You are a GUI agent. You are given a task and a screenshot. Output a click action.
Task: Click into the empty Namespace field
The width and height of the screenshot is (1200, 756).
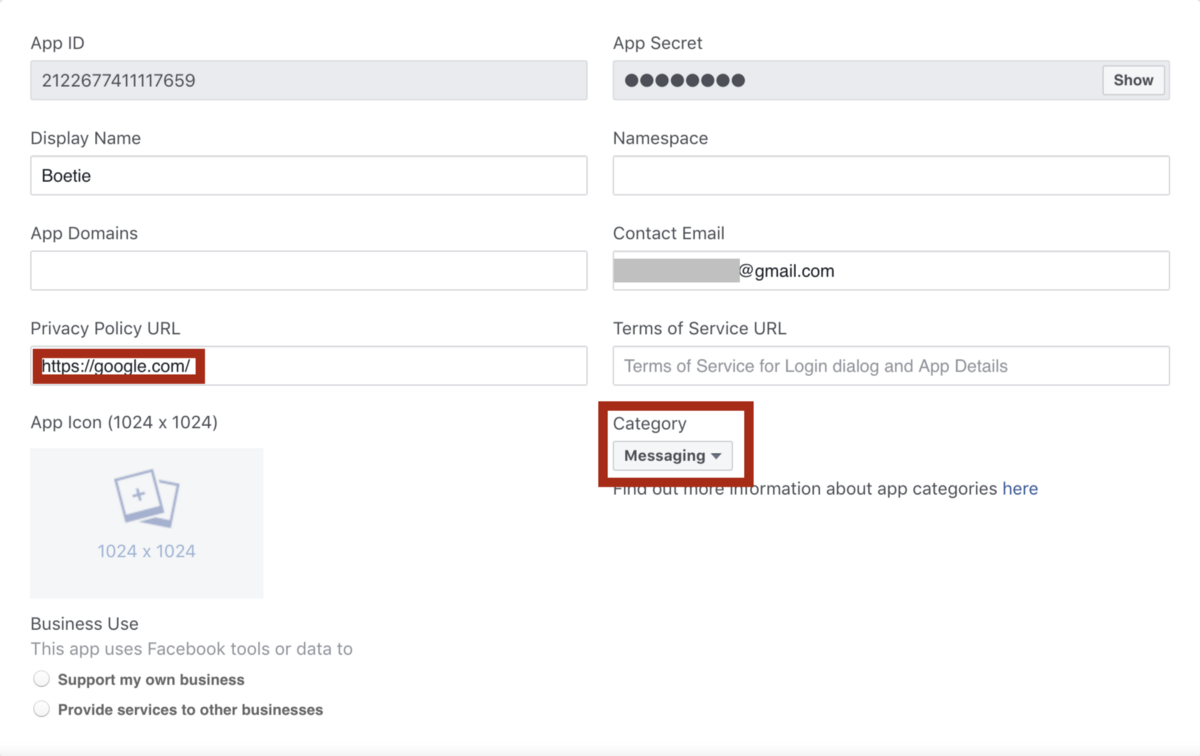coord(890,176)
